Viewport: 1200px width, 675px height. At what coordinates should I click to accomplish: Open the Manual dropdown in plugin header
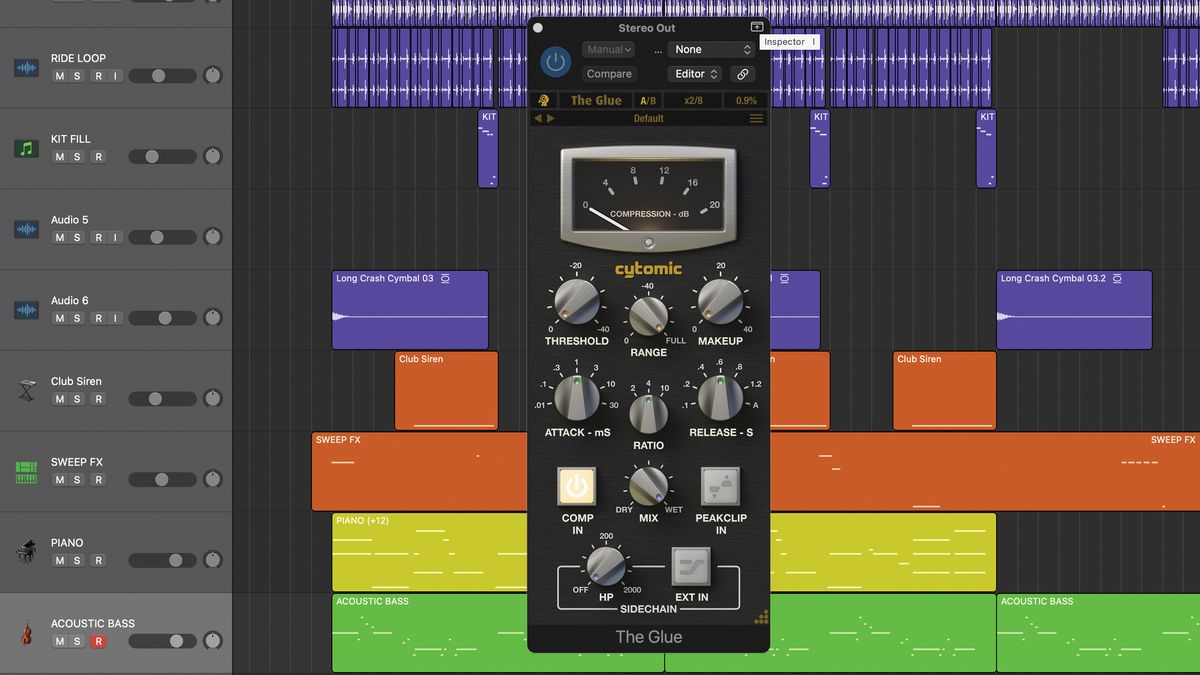608,49
